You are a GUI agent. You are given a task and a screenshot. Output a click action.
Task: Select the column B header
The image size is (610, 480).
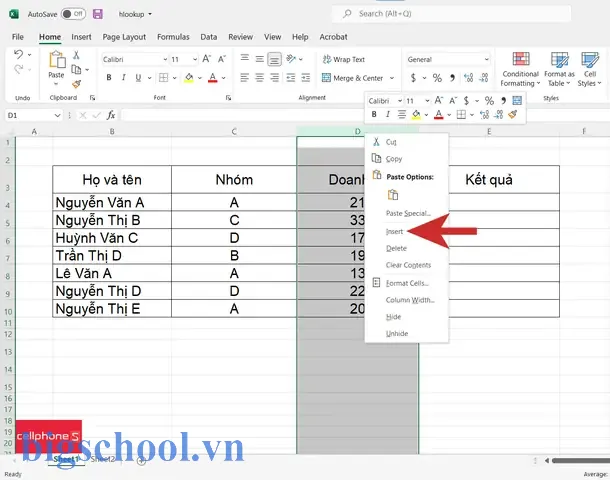pos(112,131)
